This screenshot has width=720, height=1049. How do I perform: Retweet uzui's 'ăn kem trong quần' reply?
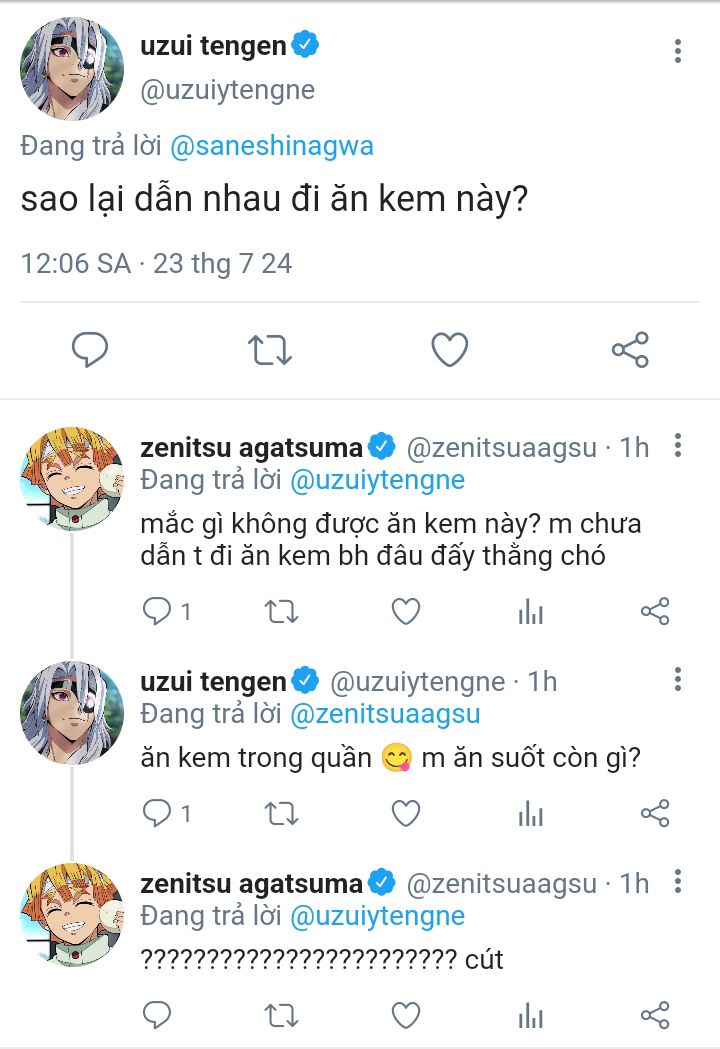tap(281, 814)
